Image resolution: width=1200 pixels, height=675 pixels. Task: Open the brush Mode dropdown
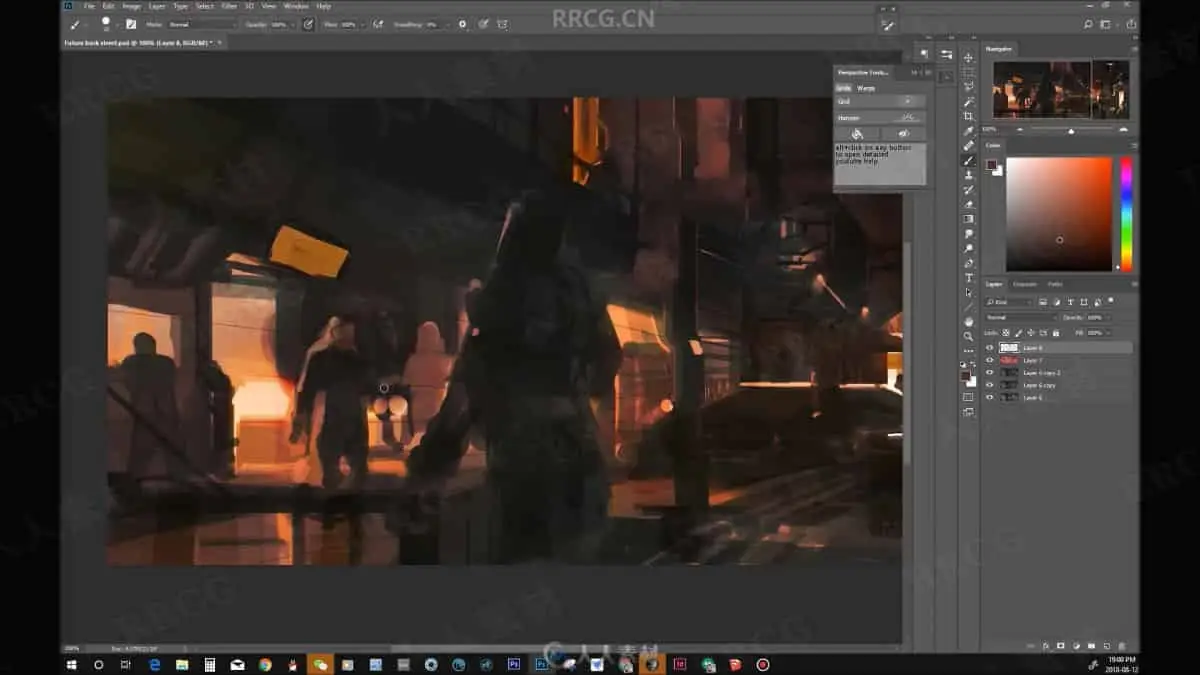tap(202, 24)
